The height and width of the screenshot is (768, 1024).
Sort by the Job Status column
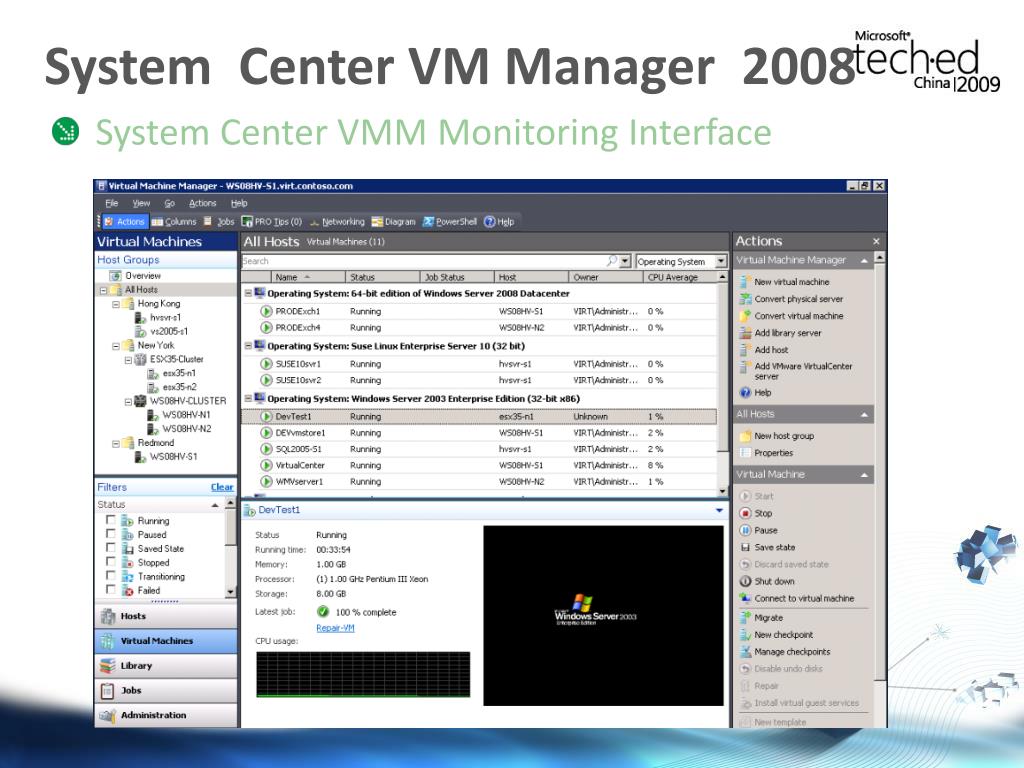click(x=456, y=277)
